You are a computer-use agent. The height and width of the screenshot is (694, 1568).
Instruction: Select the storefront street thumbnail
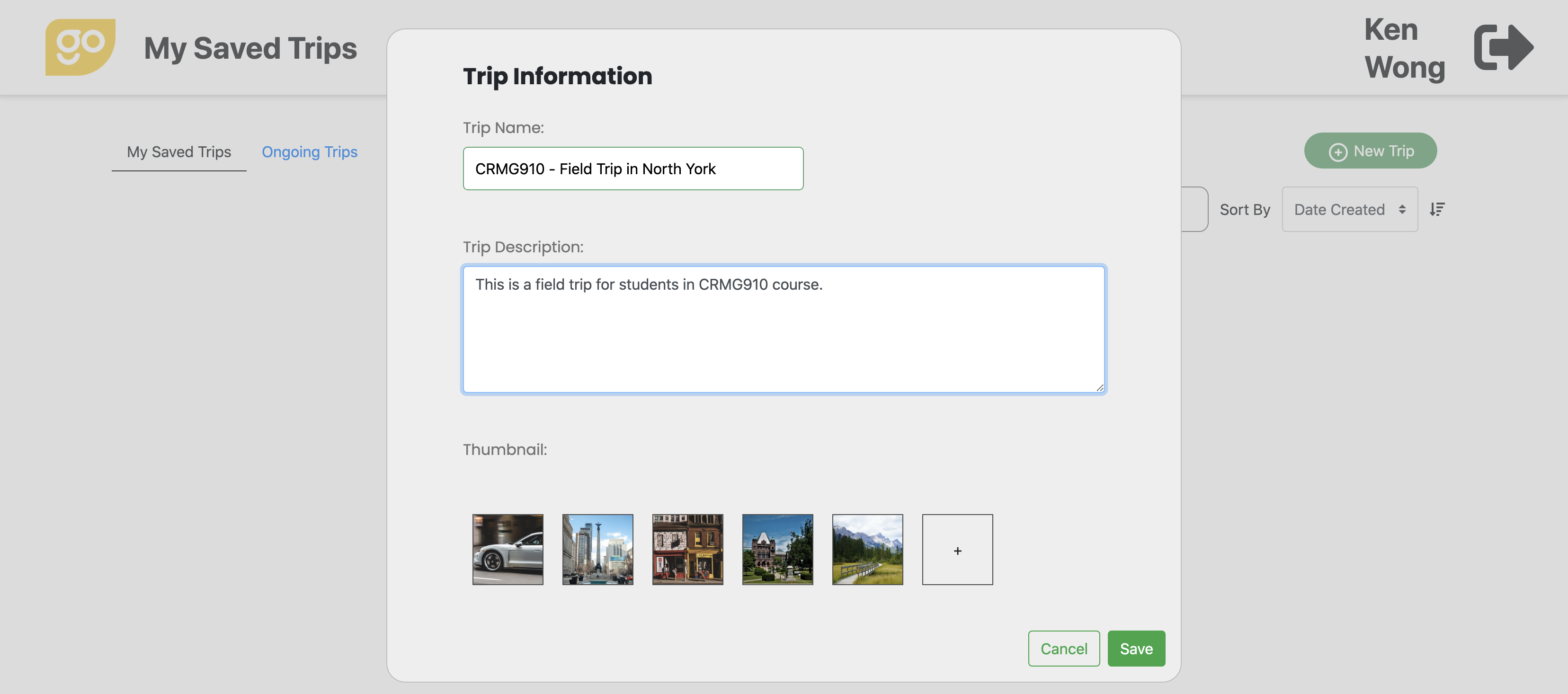pos(688,550)
